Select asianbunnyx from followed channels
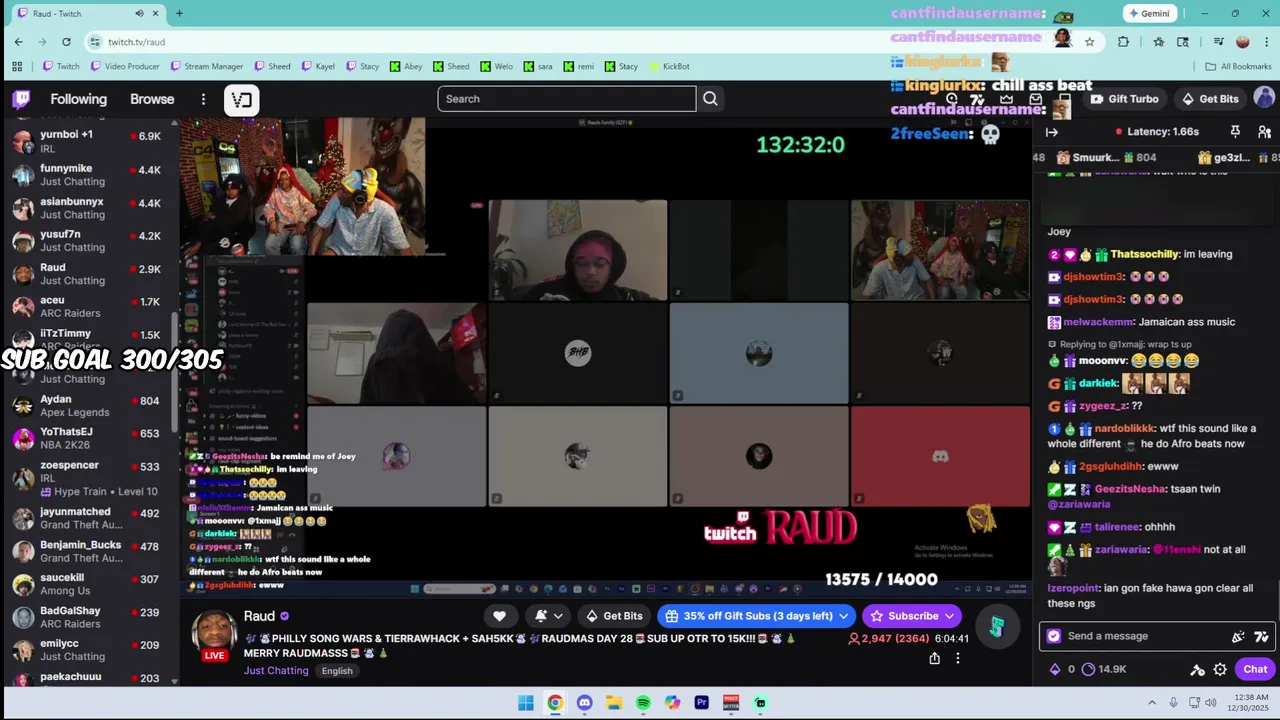The height and width of the screenshot is (720, 1280). click(x=90, y=208)
